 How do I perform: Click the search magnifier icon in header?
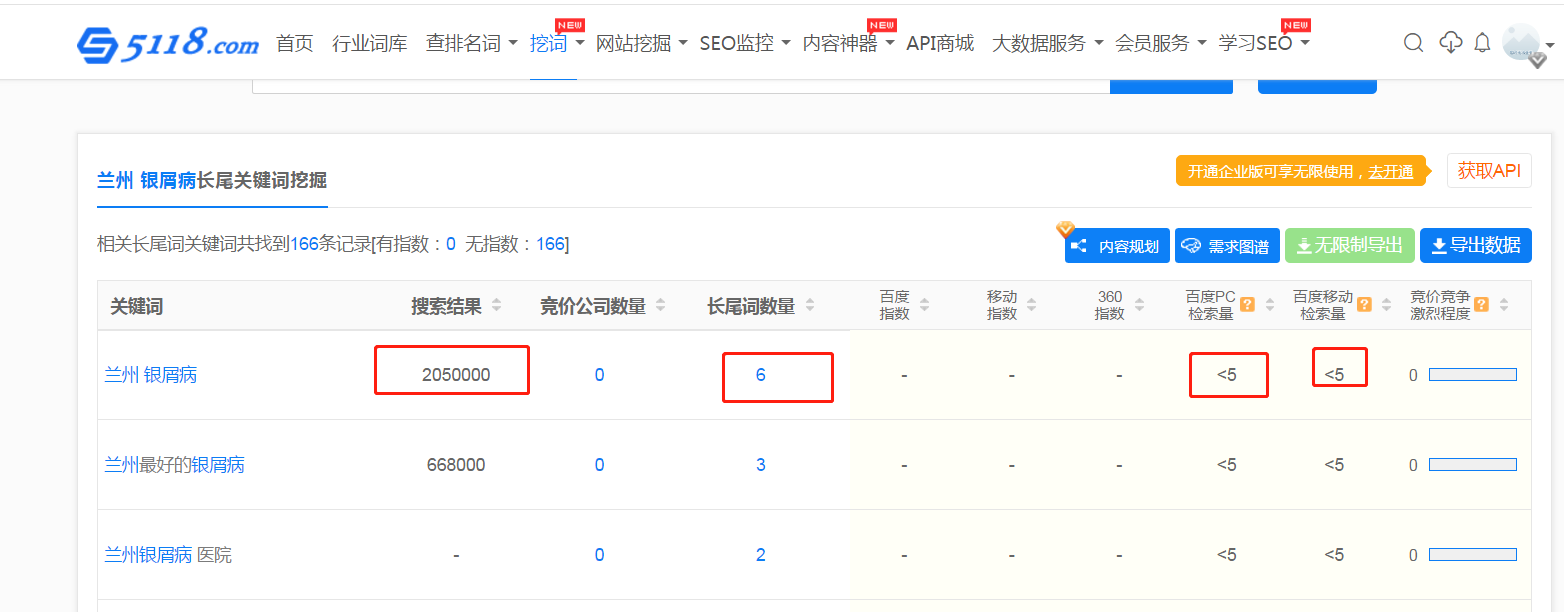click(1413, 43)
